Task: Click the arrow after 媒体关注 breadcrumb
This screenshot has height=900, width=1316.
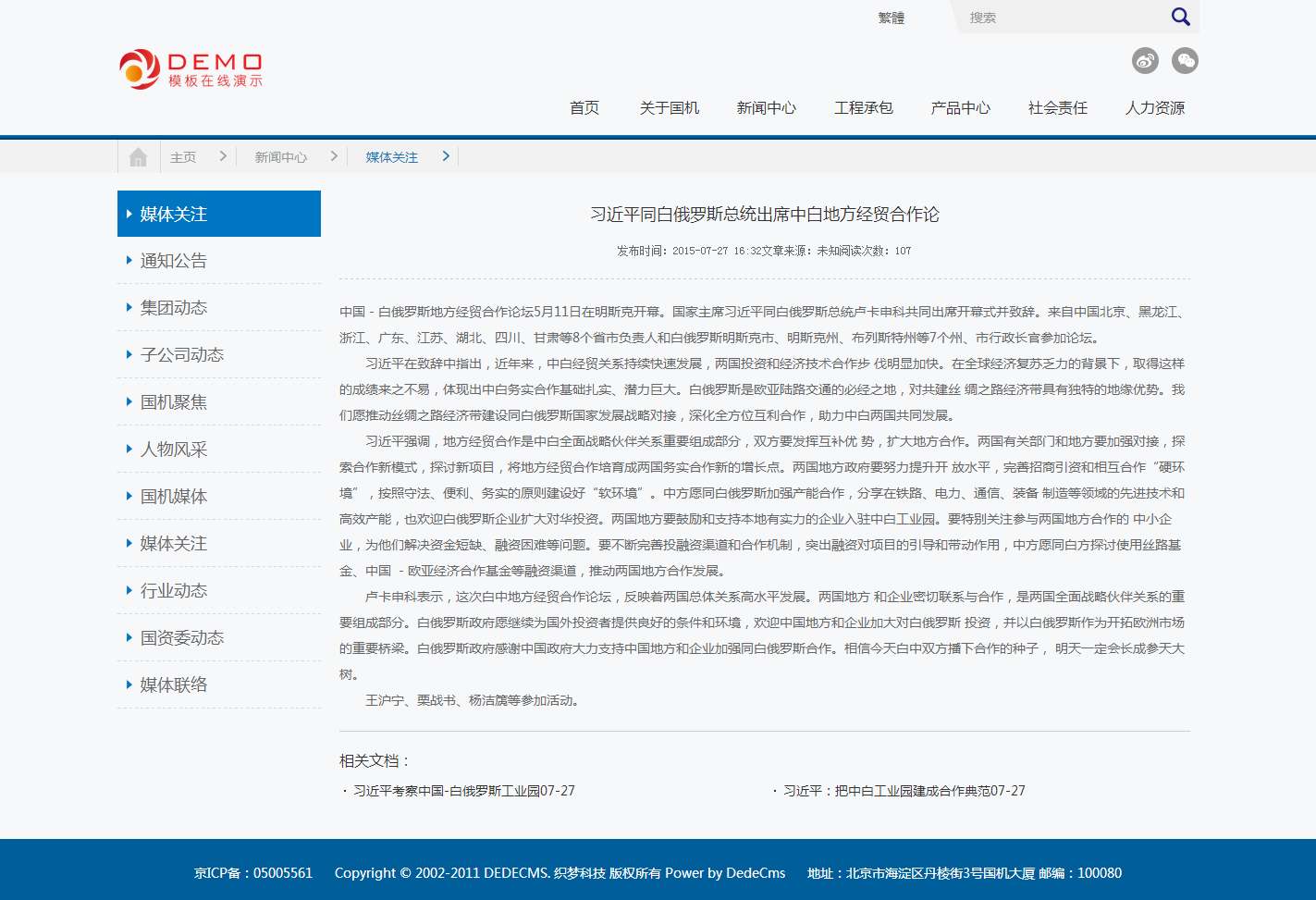Action: point(446,156)
